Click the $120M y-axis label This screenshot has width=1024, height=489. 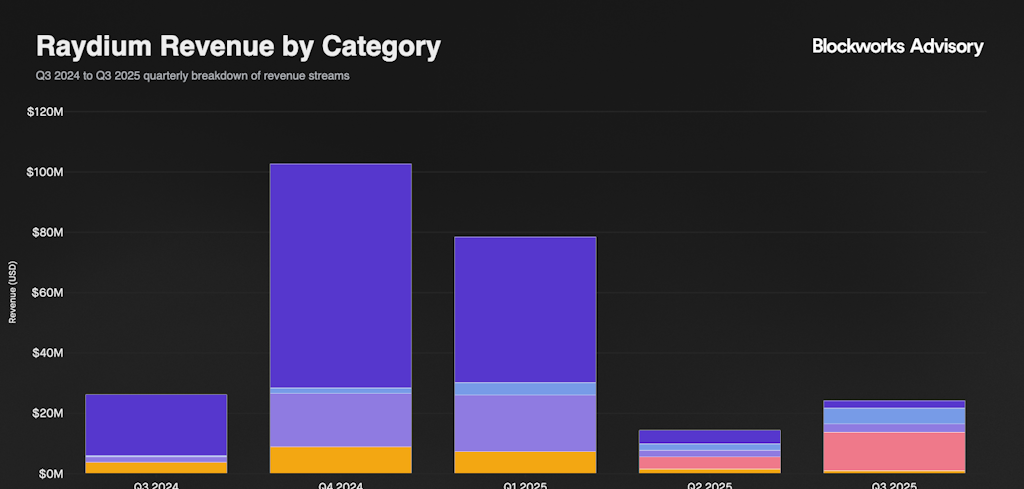click(x=45, y=112)
